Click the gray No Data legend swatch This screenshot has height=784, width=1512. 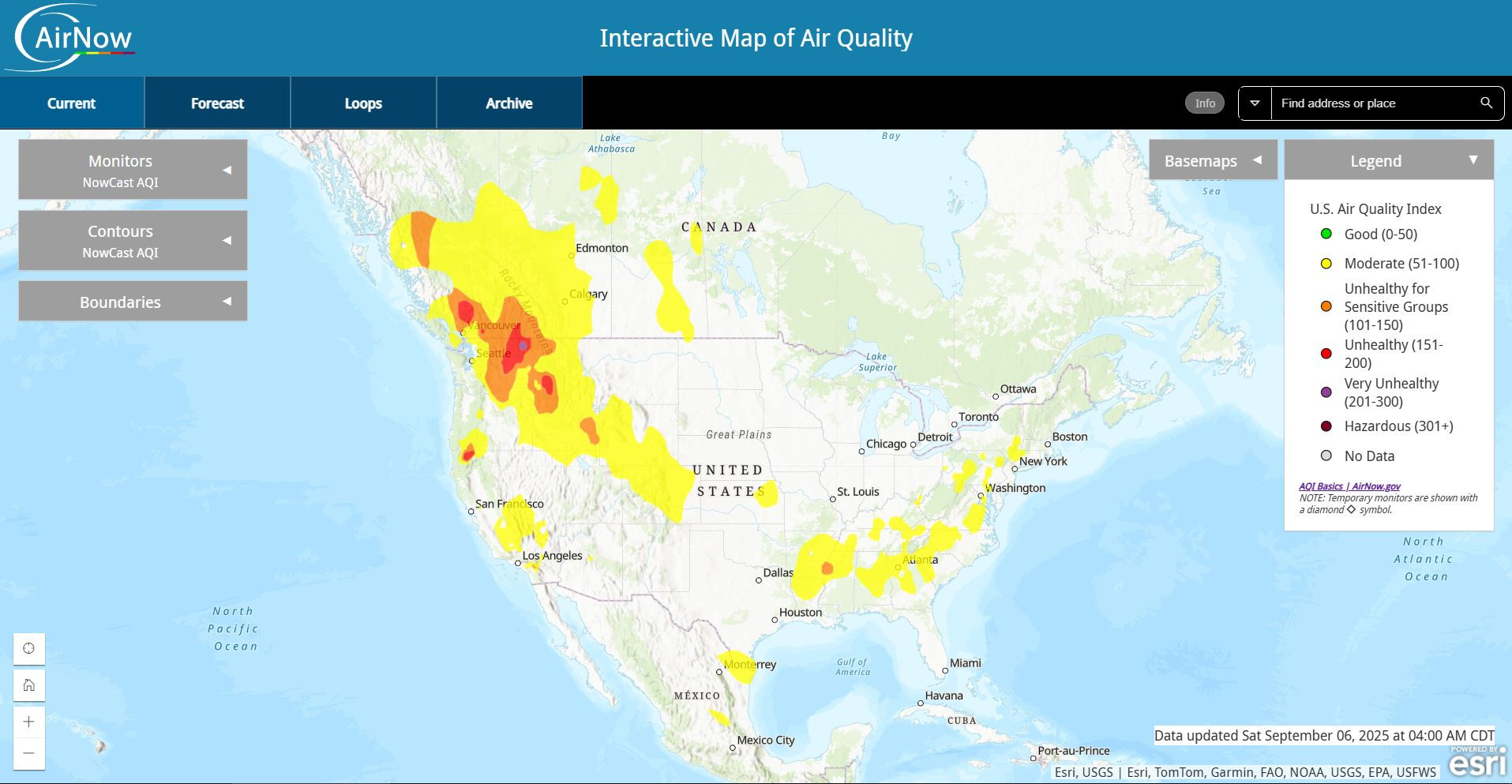1326,456
